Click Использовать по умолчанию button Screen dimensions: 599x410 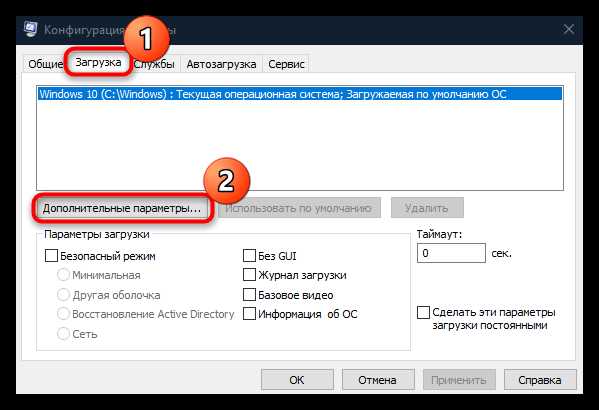point(299,208)
